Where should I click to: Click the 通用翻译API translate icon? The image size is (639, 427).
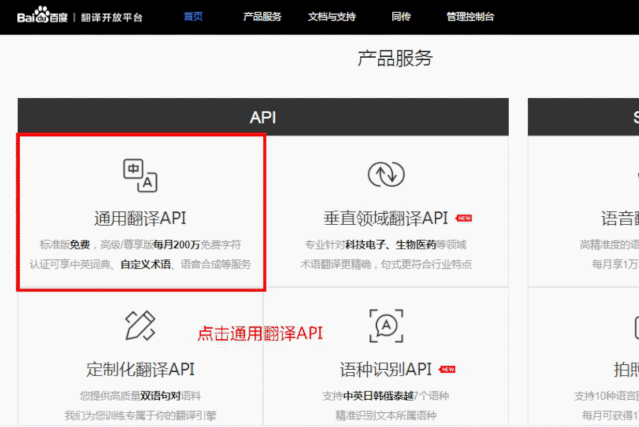point(140,175)
